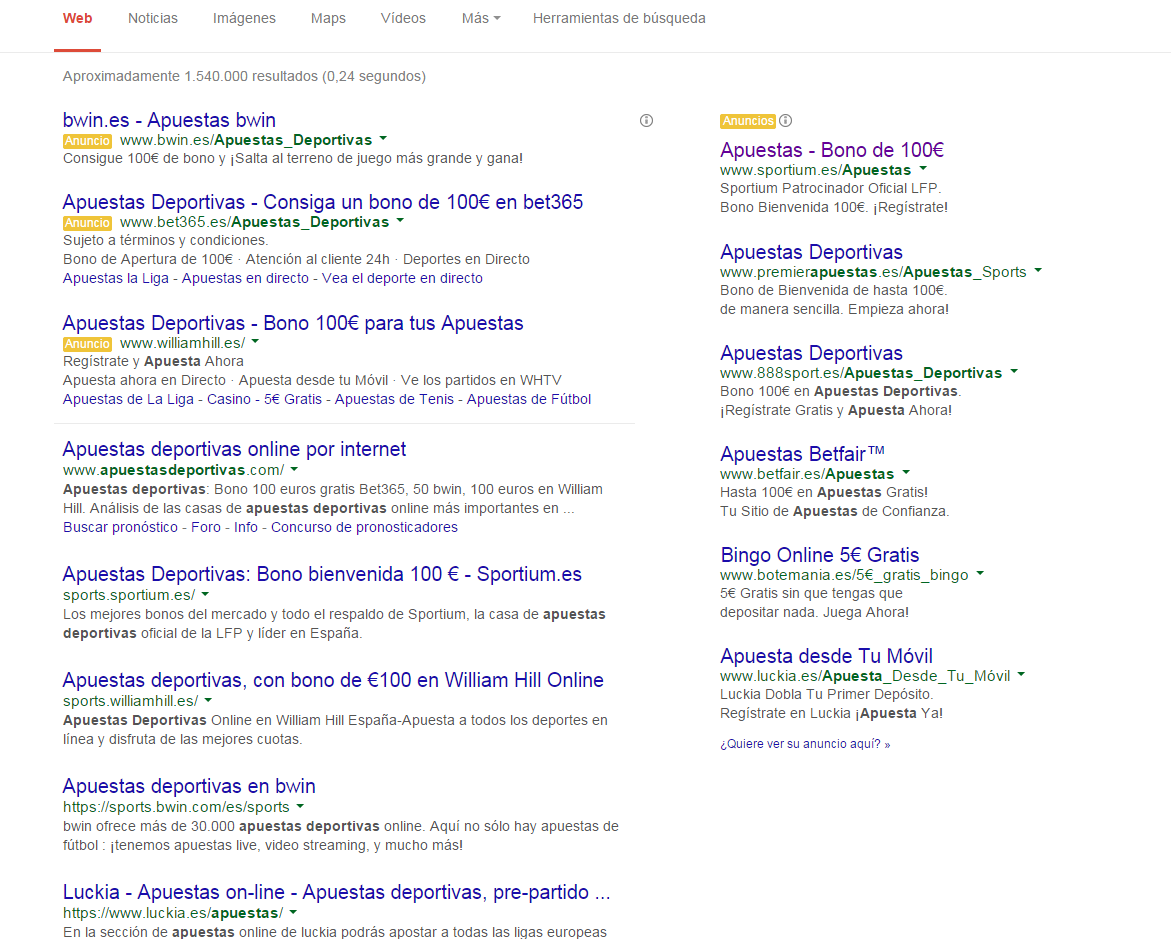Open Apuestas deportivas online por internet result
The width and height of the screenshot is (1171, 939).
(x=234, y=449)
